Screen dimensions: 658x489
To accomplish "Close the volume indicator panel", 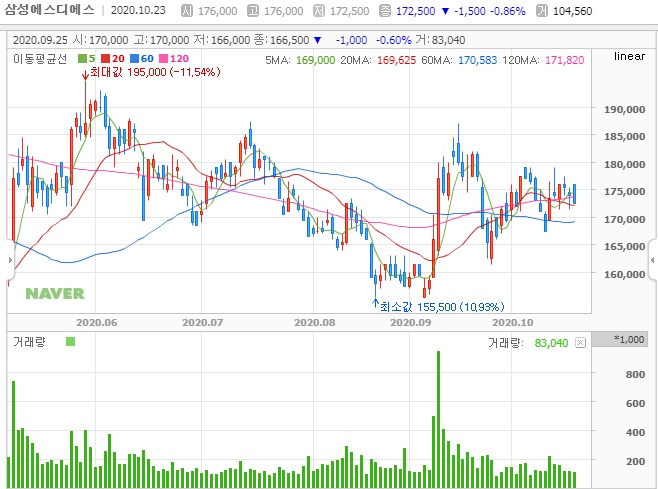I will click(580, 343).
